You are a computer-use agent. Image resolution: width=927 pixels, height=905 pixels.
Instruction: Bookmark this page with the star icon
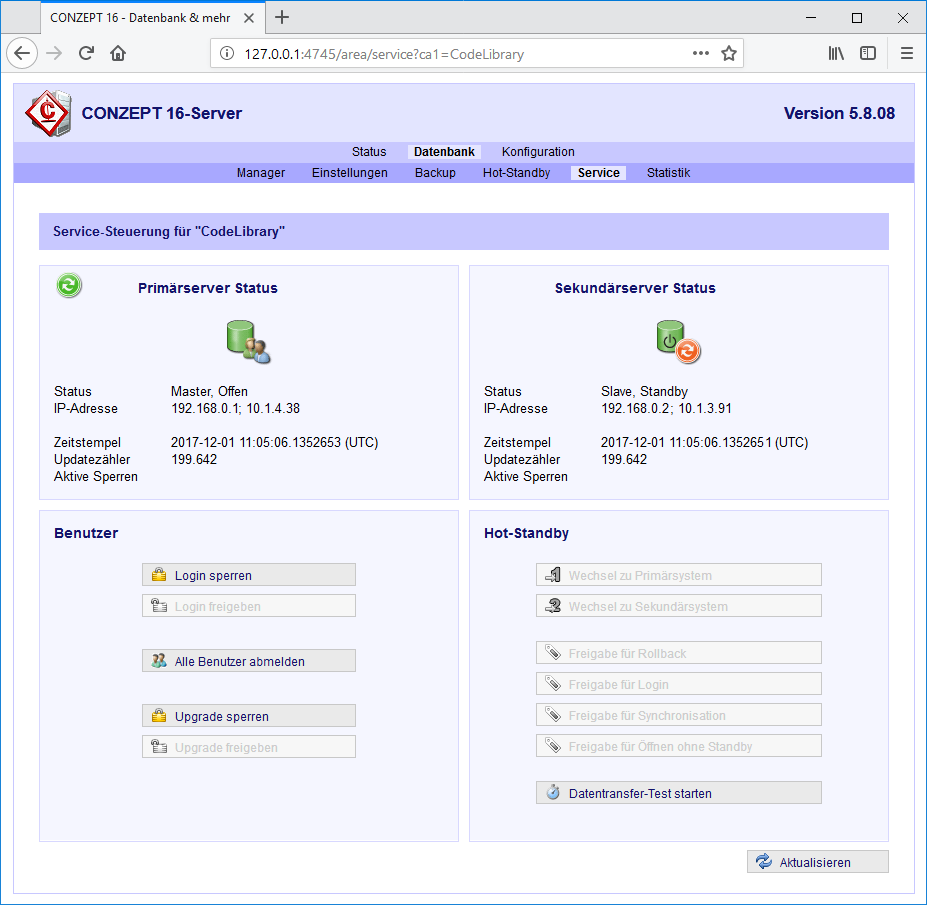tap(729, 54)
